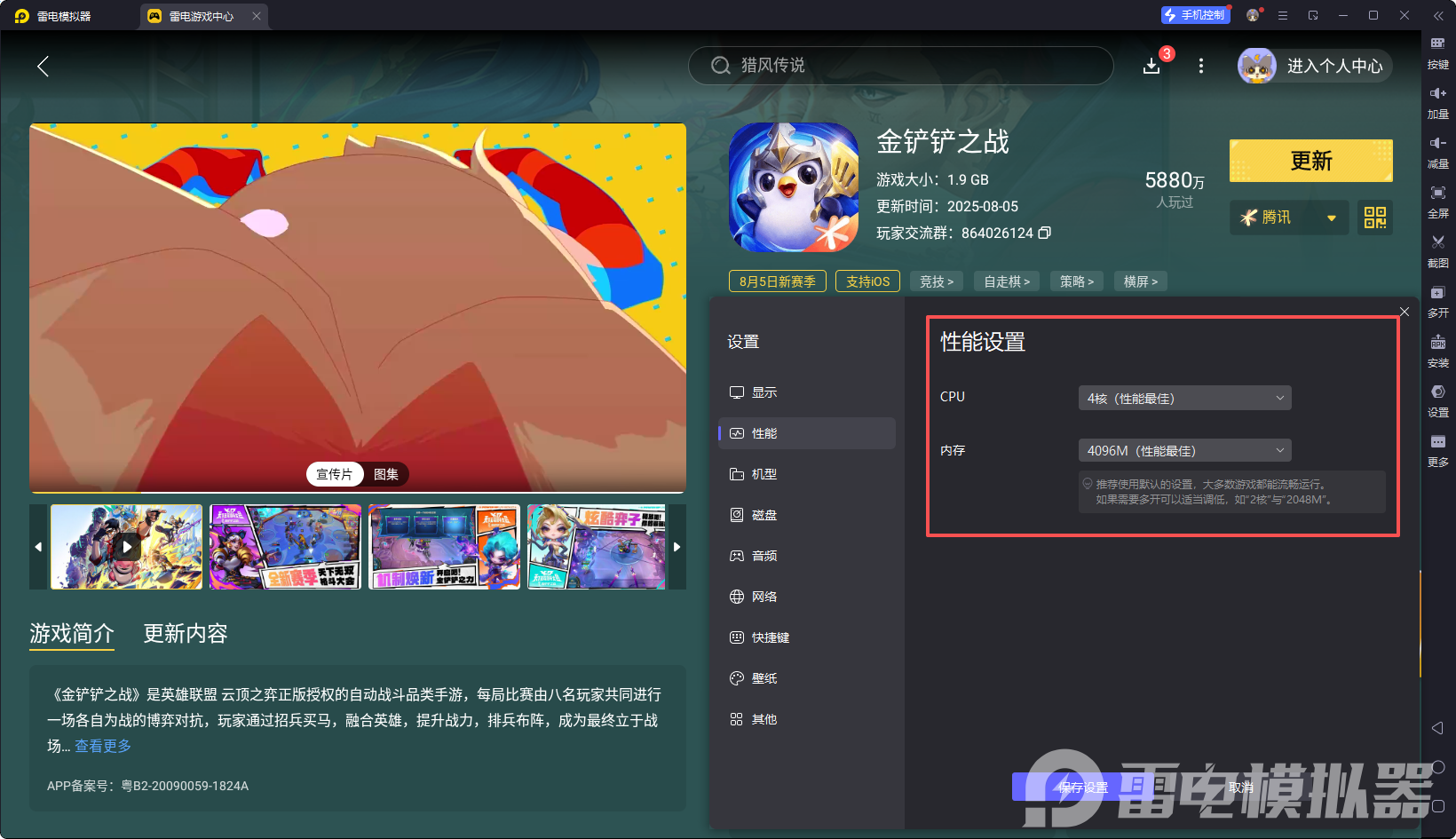This screenshot has height=839, width=1456.
Task: Switch the media viewer to 图集
Action: 386,474
